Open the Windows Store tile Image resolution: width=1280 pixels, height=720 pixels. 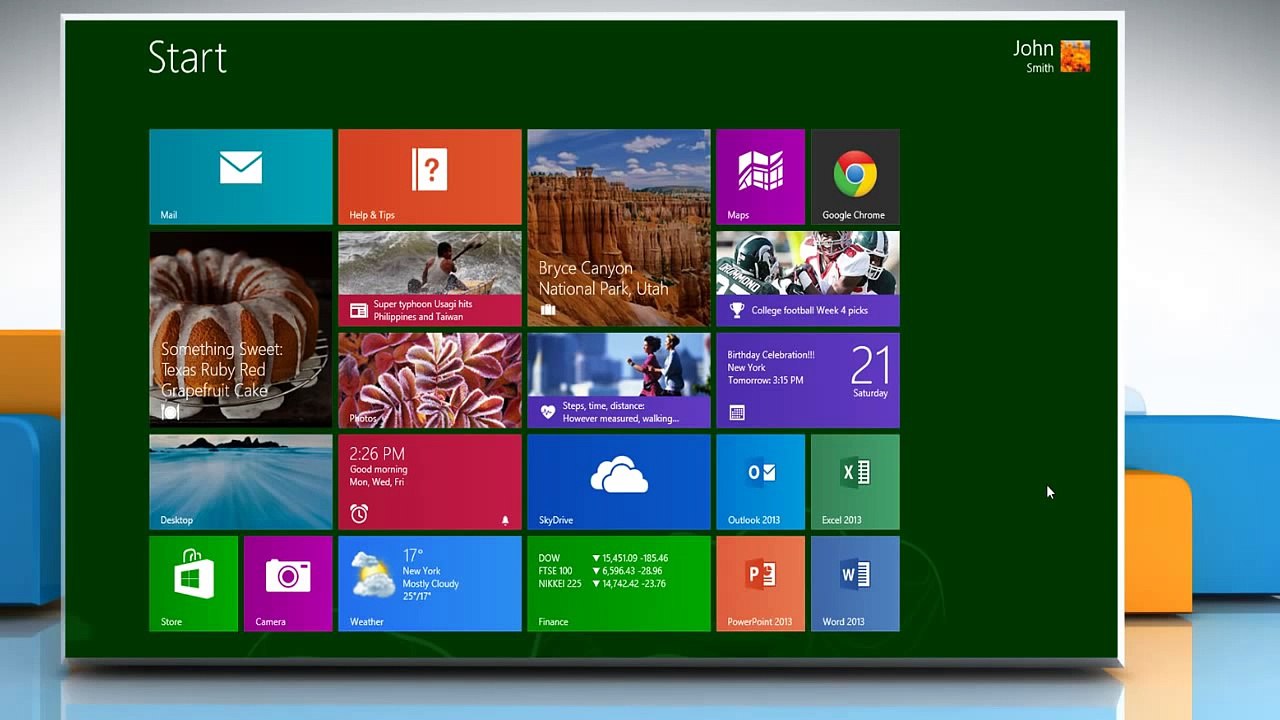coord(193,584)
